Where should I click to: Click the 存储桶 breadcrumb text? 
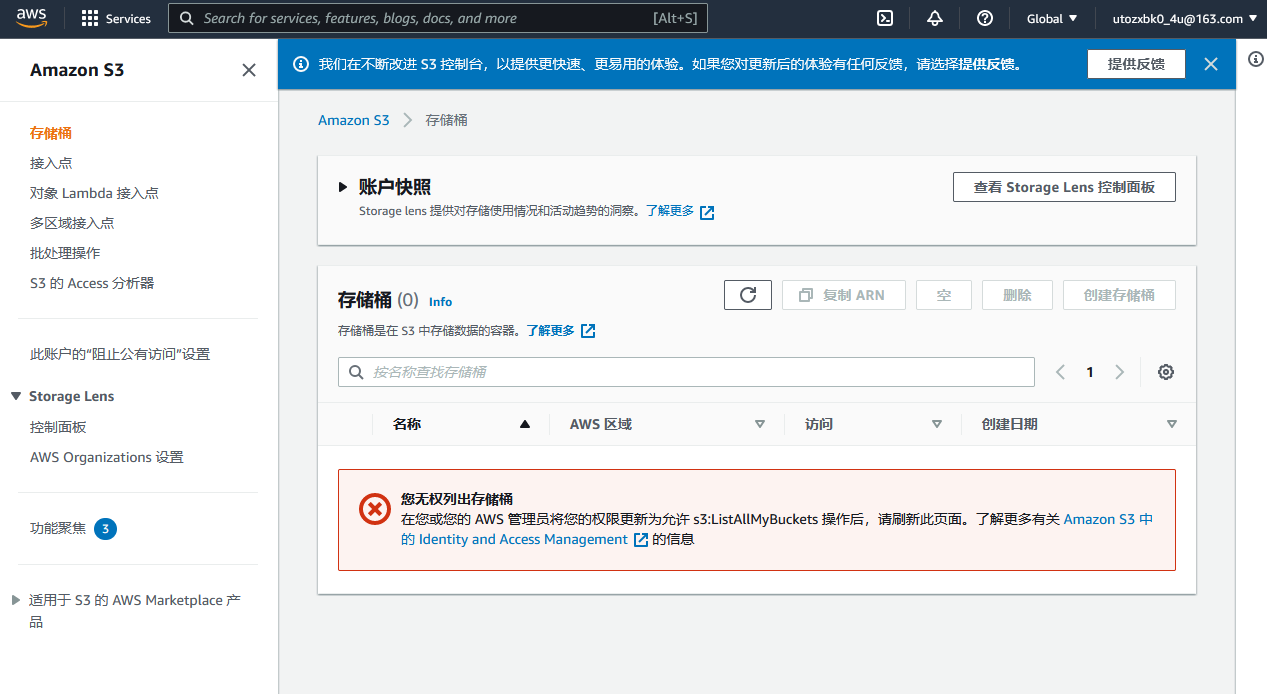[x=447, y=120]
